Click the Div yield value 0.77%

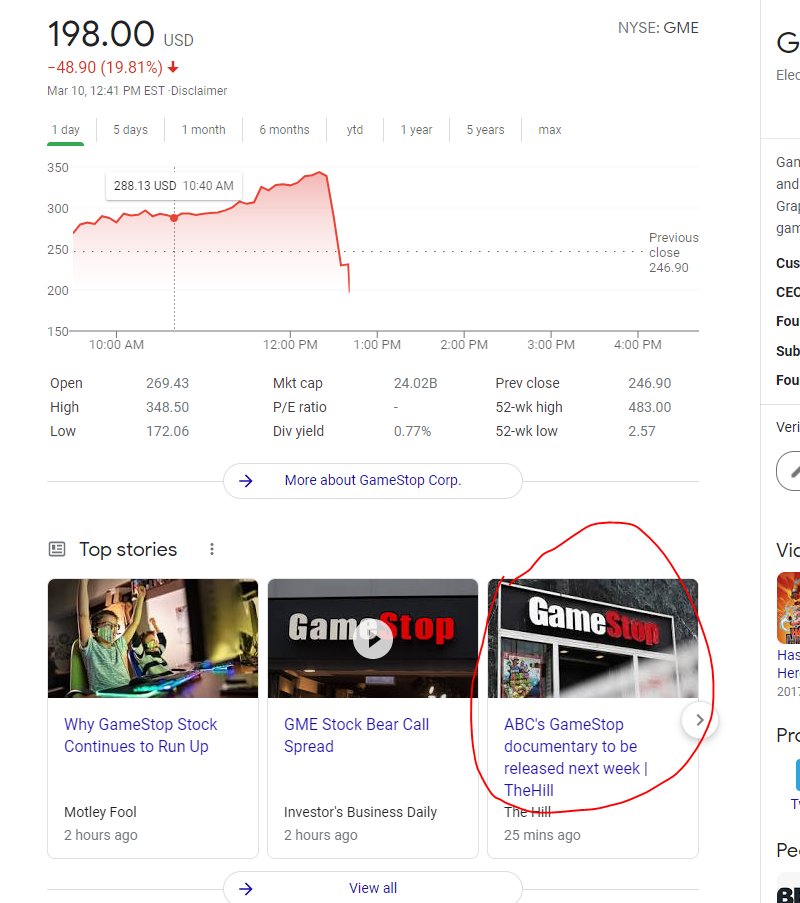pos(412,431)
